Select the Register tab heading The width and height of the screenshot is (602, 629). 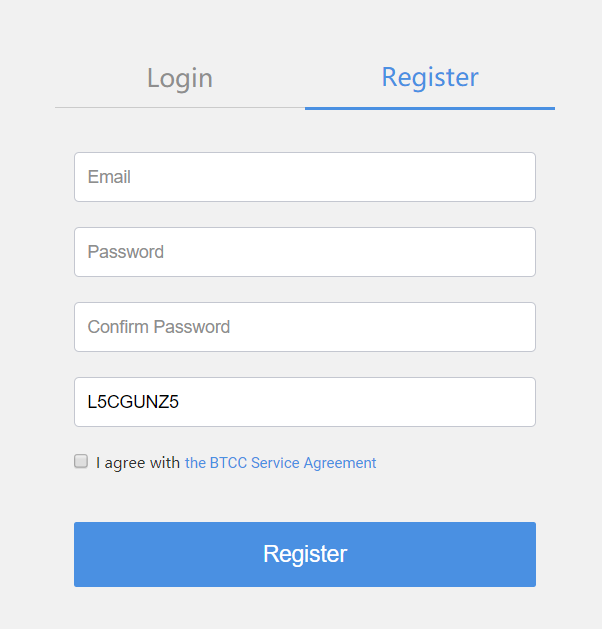pos(430,77)
